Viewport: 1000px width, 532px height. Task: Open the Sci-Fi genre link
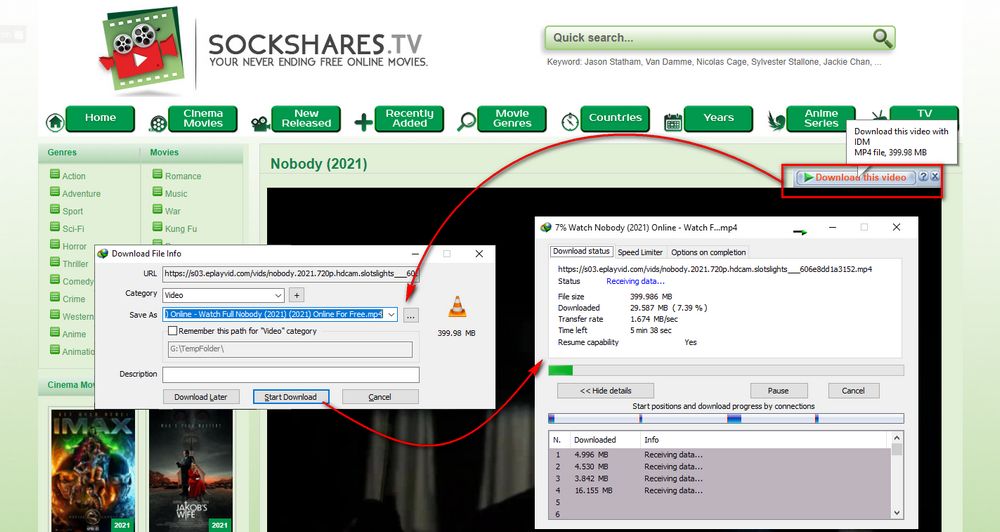click(x=73, y=228)
